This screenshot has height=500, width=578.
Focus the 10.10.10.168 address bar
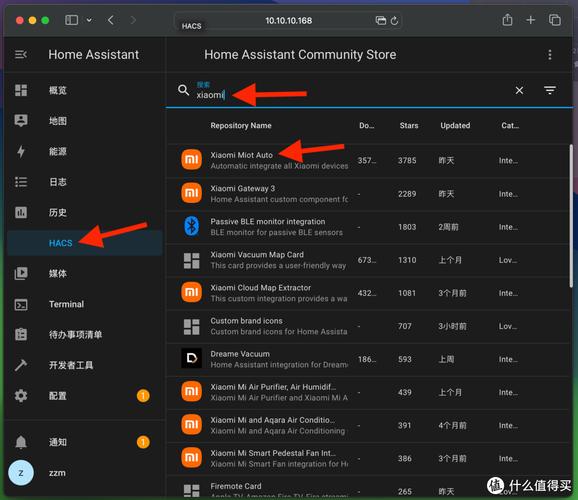coord(288,21)
